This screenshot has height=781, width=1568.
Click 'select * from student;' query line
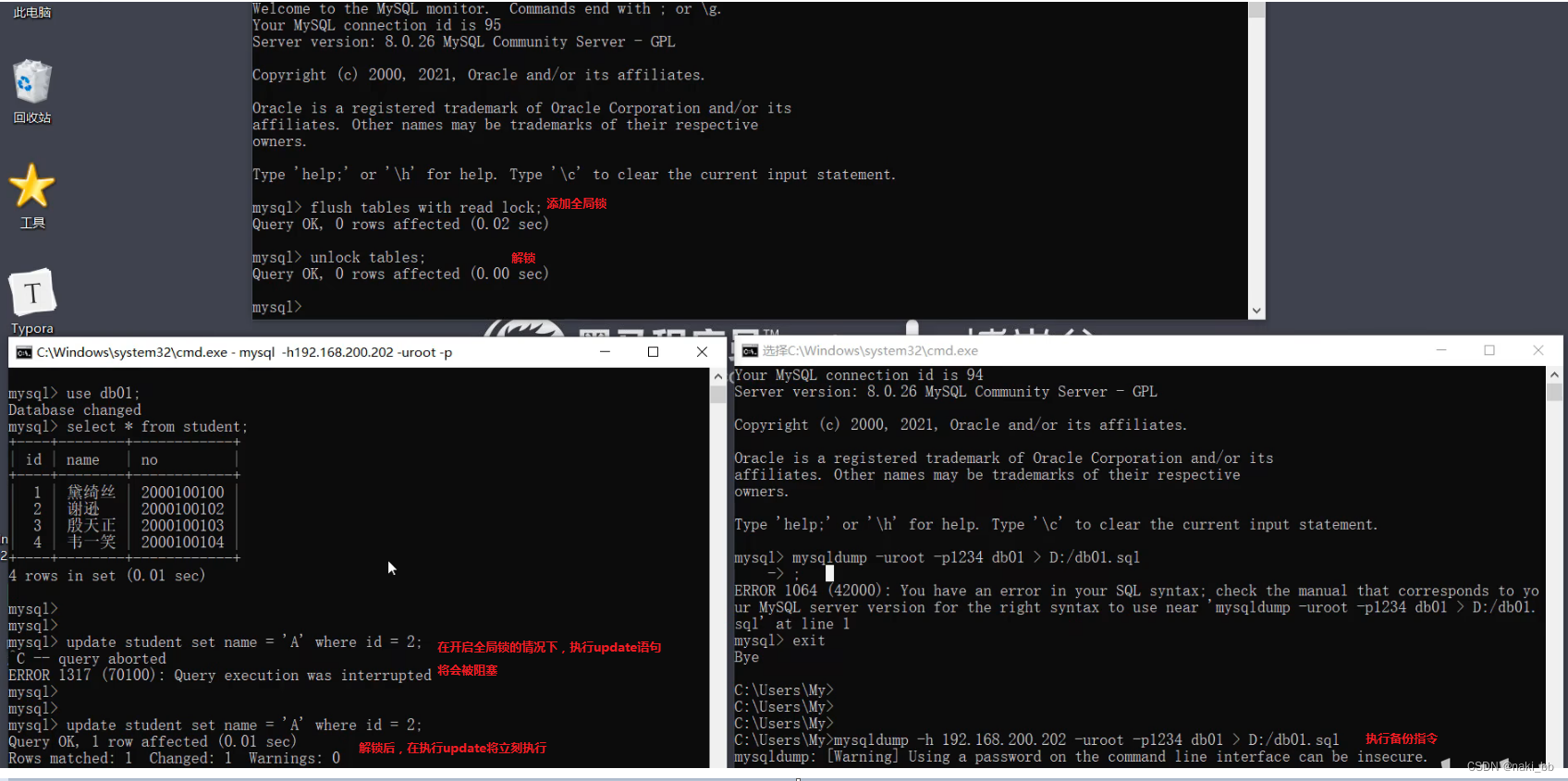157,427
